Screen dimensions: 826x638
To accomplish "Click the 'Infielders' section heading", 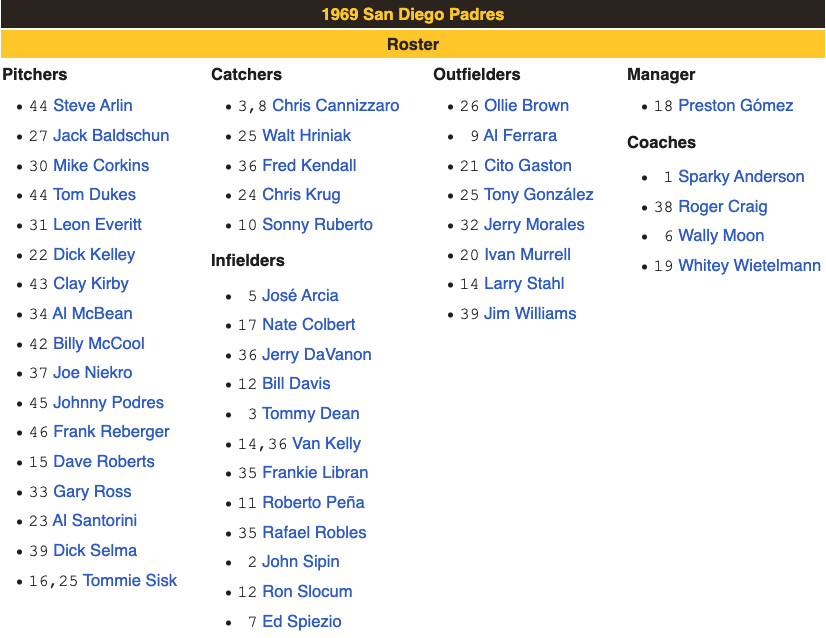I will (248, 260).
